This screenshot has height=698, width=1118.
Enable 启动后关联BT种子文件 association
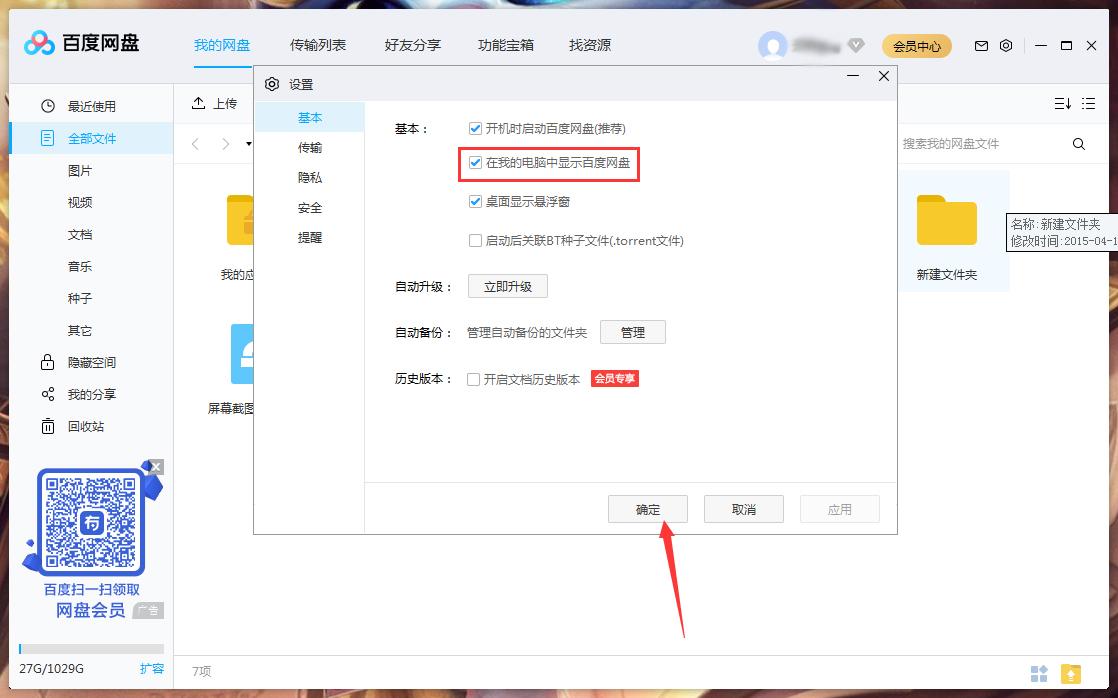click(x=475, y=240)
